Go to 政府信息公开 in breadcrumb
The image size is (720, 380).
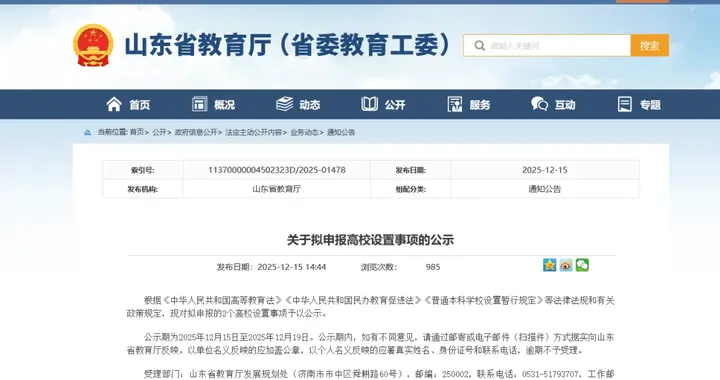196,132
